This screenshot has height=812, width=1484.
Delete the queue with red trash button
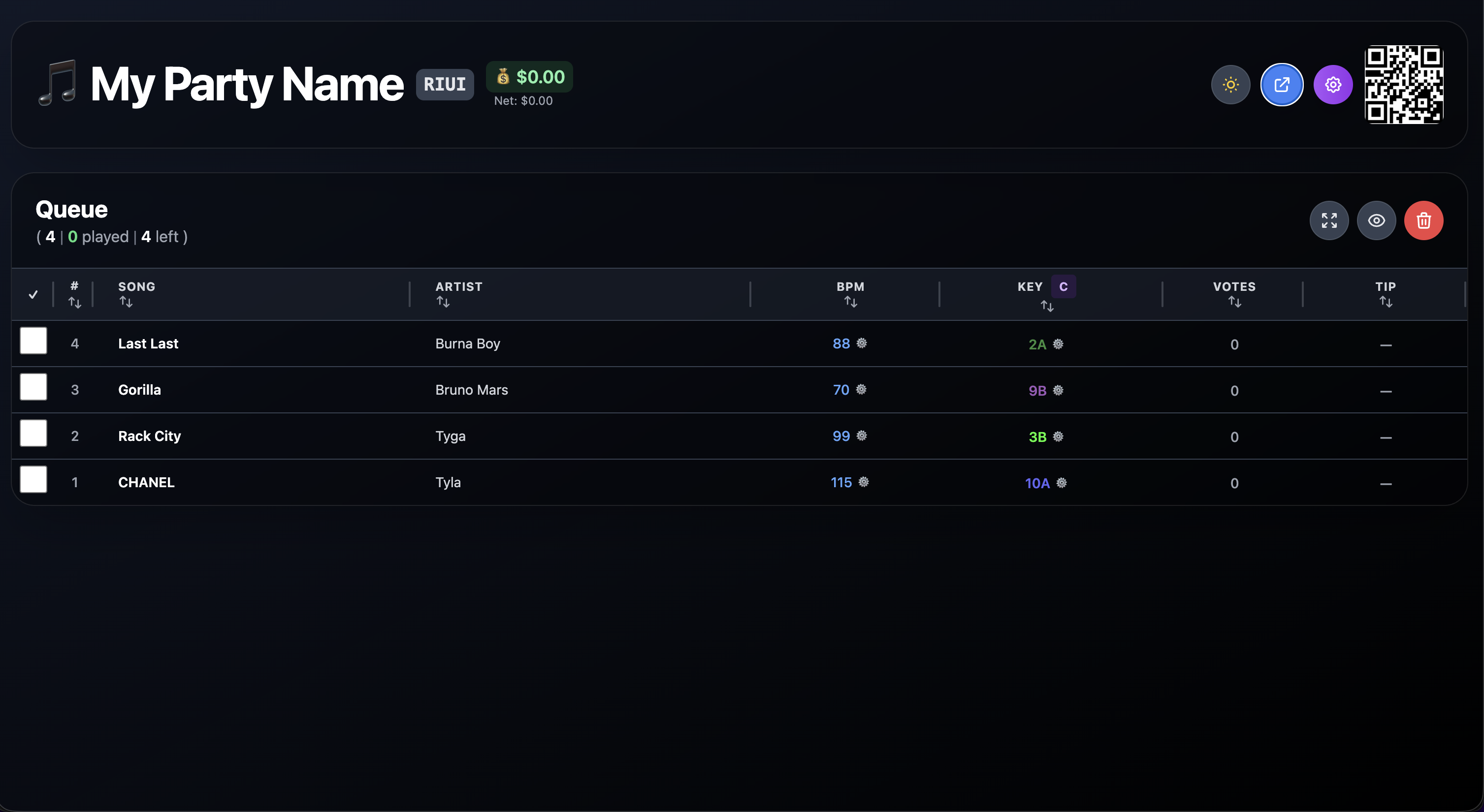(x=1423, y=220)
